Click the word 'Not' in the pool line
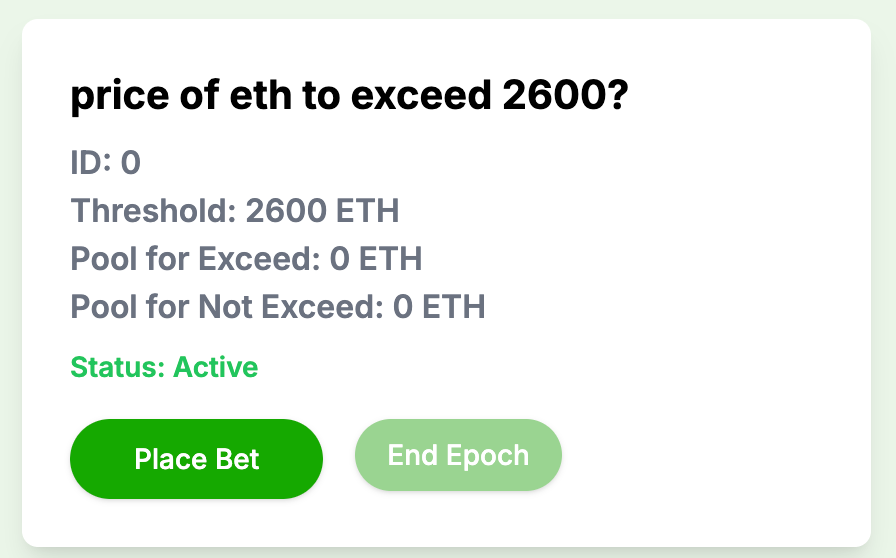Screen dimensions: 896x558 point(227,306)
